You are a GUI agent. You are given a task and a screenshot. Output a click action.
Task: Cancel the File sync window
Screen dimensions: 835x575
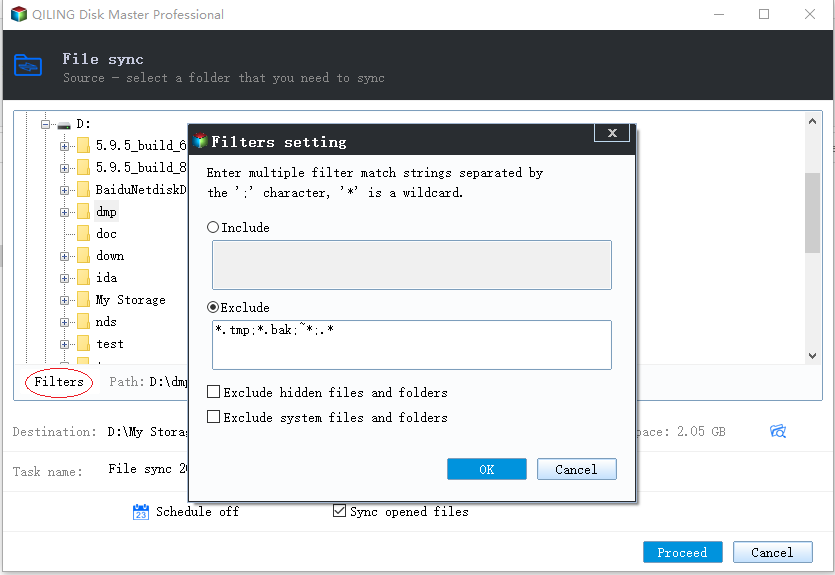(x=773, y=552)
